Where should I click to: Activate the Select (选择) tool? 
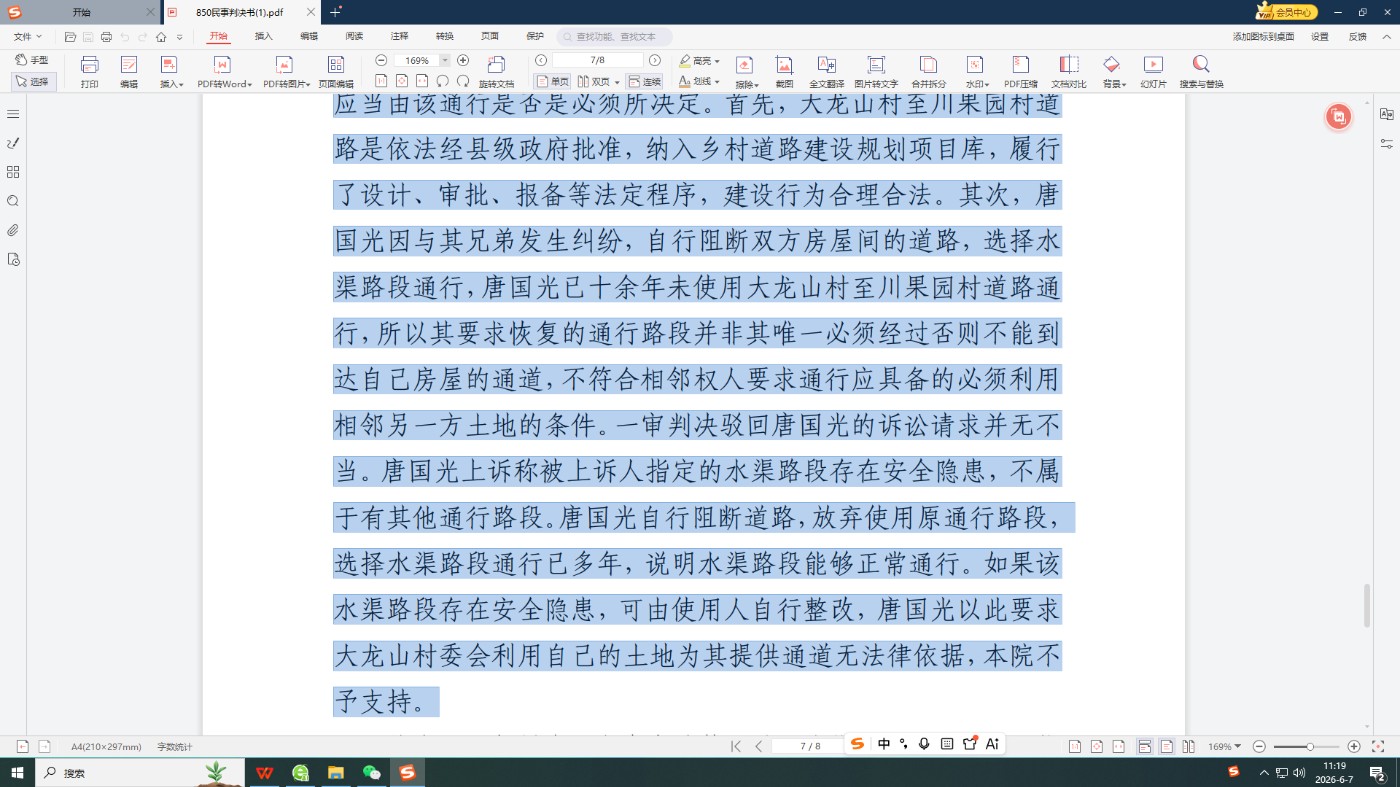(33, 81)
